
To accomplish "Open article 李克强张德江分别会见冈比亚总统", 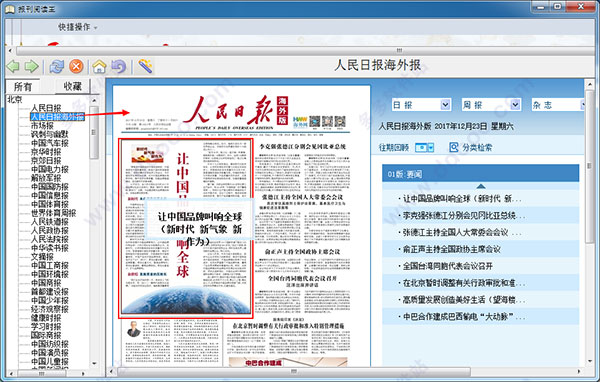I will pos(463,215).
